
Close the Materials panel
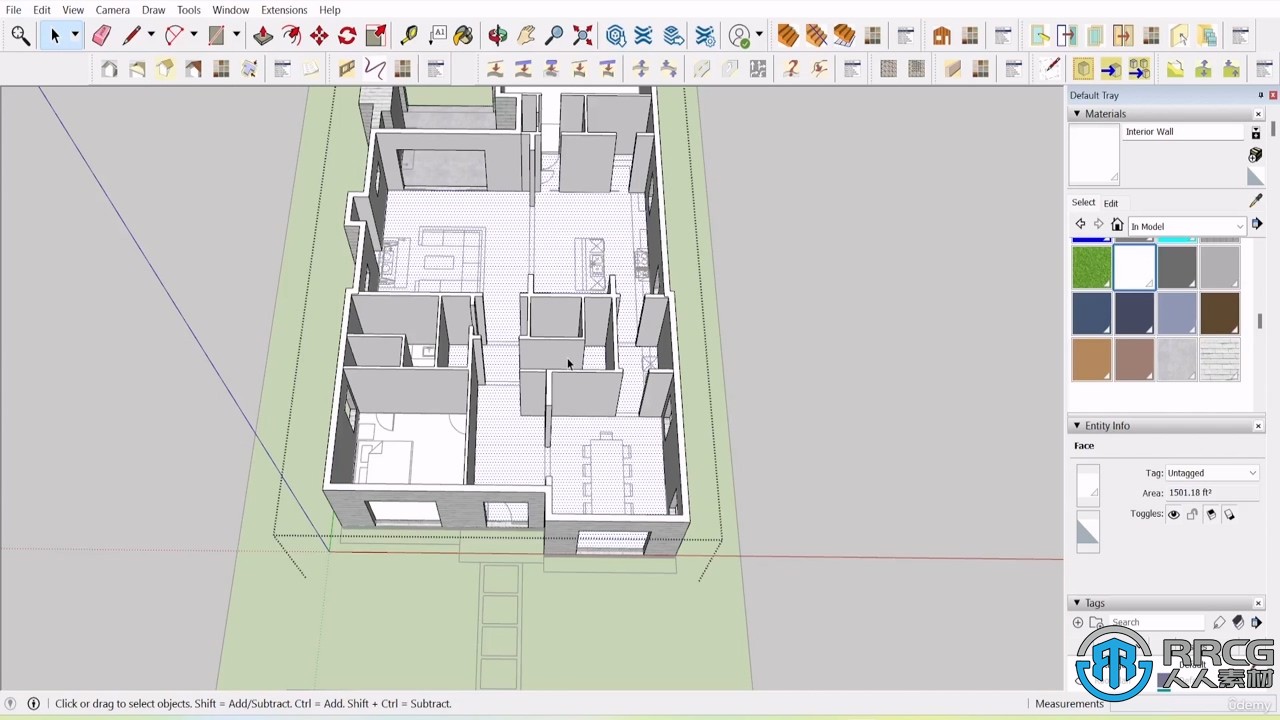(1258, 114)
